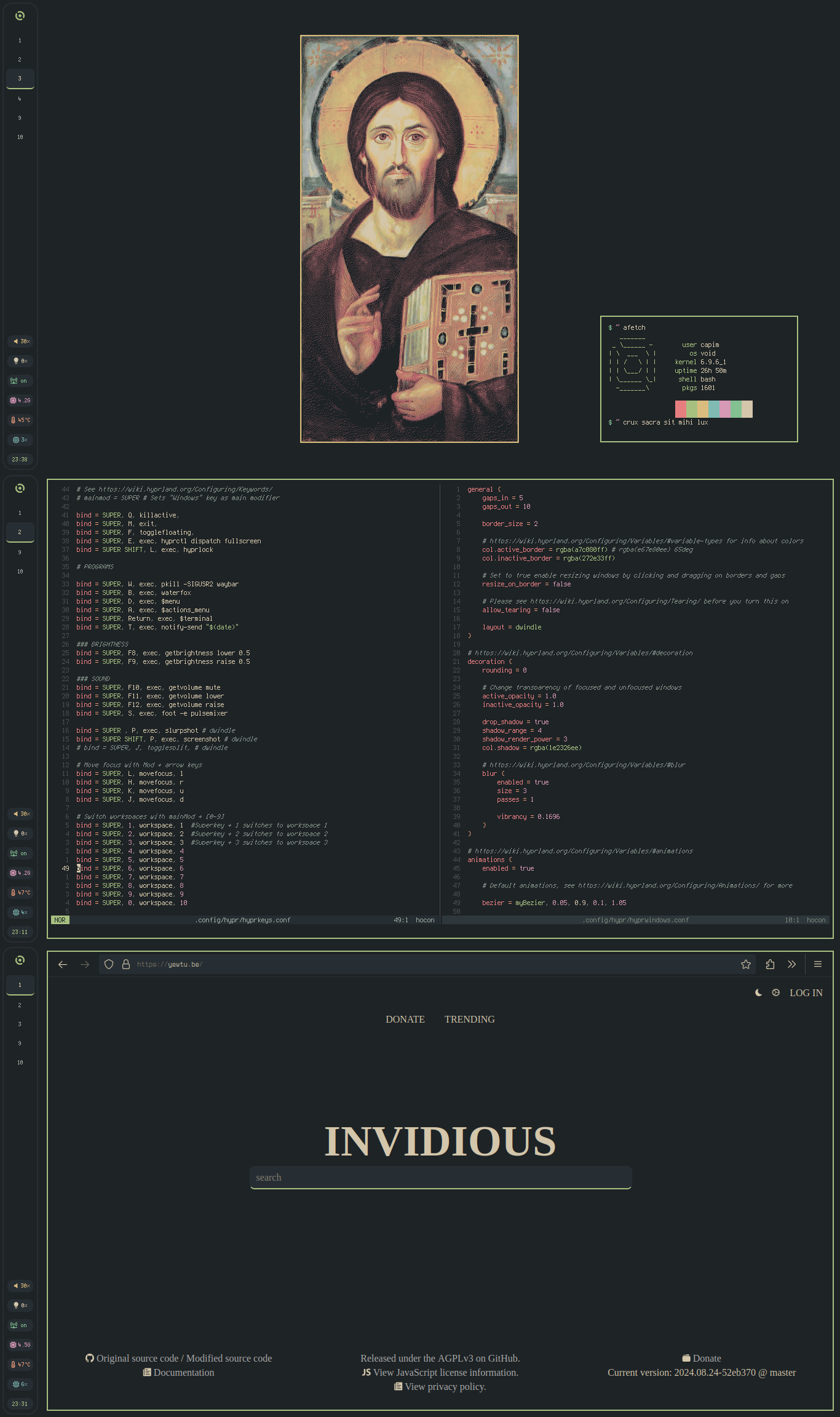
Task: Click the red swatch in afetch output
Action: click(x=680, y=409)
